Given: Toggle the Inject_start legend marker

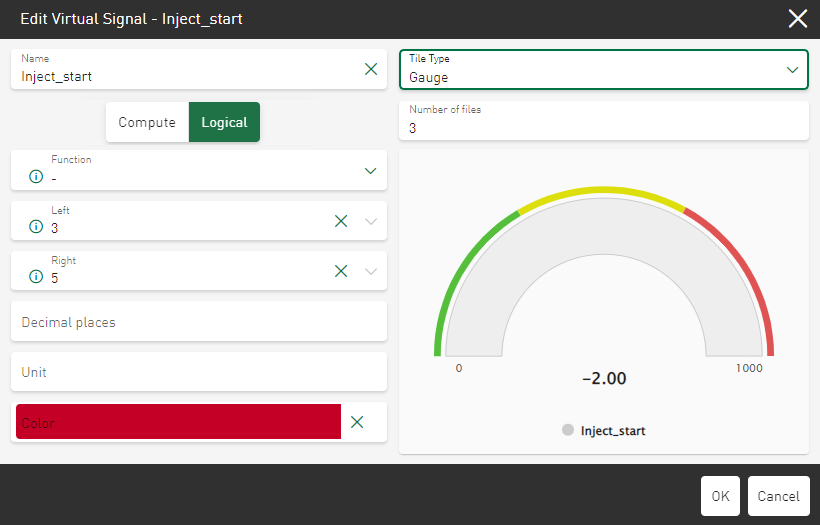Looking at the screenshot, I should click(x=568, y=431).
